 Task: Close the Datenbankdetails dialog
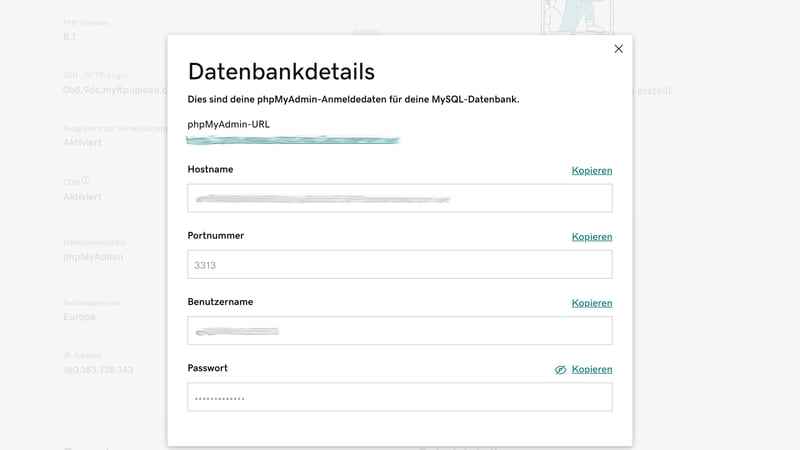point(618,49)
